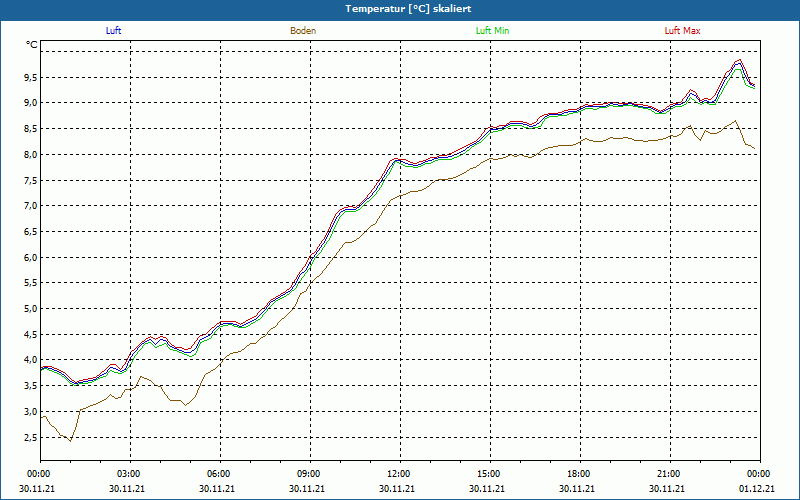The height and width of the screenshot is (500, 800).
Task: Click the Luft Max peak near 23:20
Action: pos(740,60)
